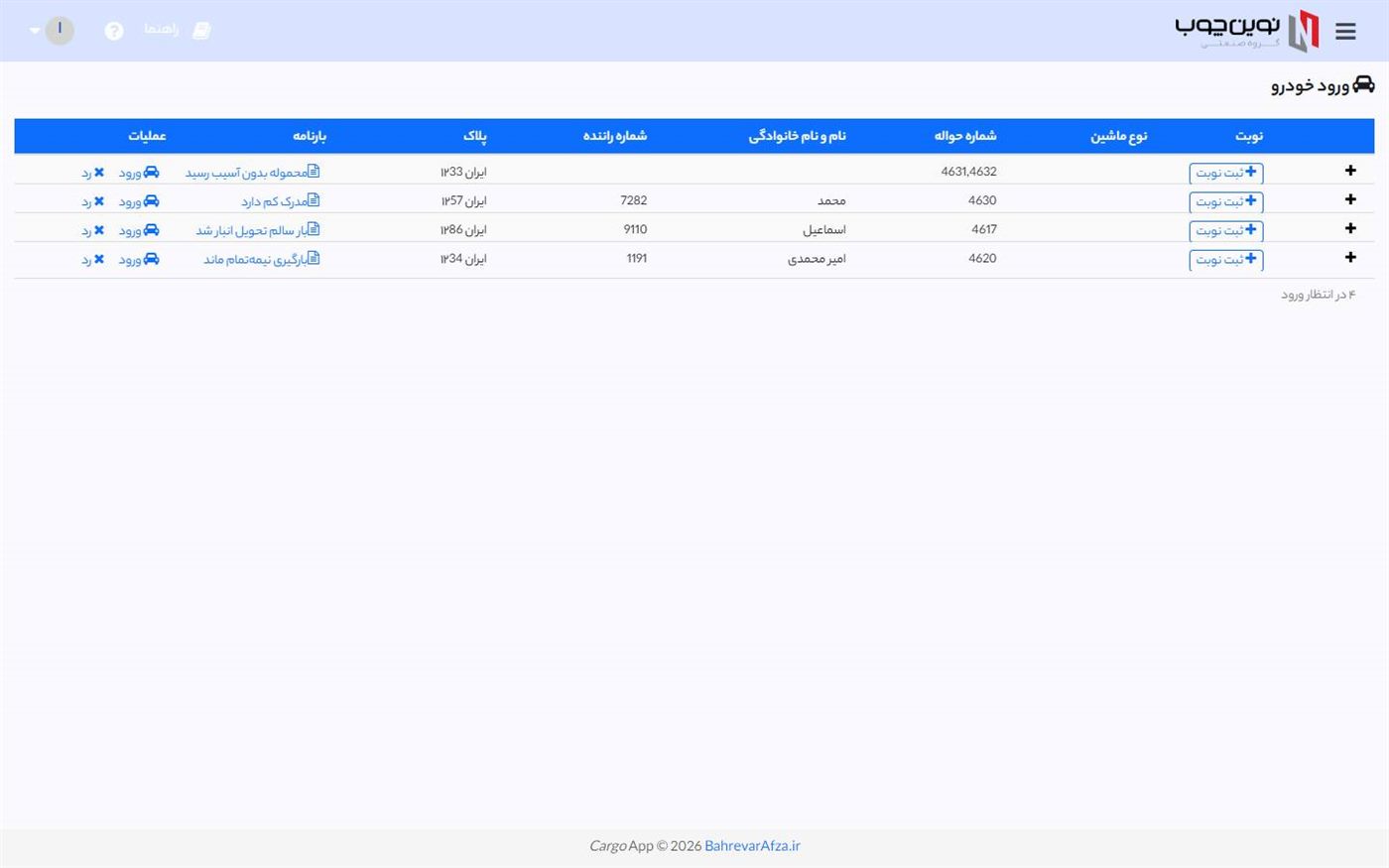Click the '۴ در انتظار ورود' status text

(1318, 295)
